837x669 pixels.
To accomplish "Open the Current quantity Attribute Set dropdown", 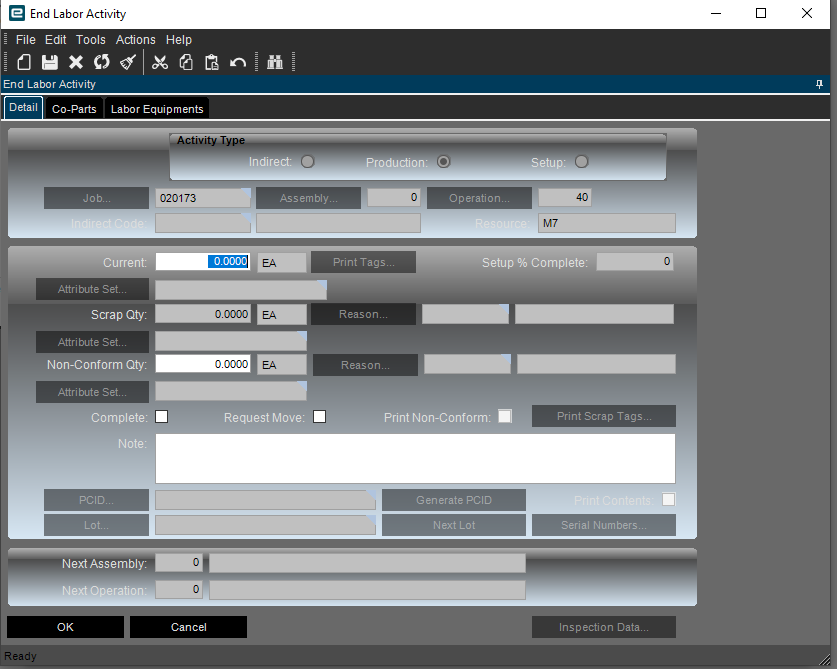I will tap(322, 284).
